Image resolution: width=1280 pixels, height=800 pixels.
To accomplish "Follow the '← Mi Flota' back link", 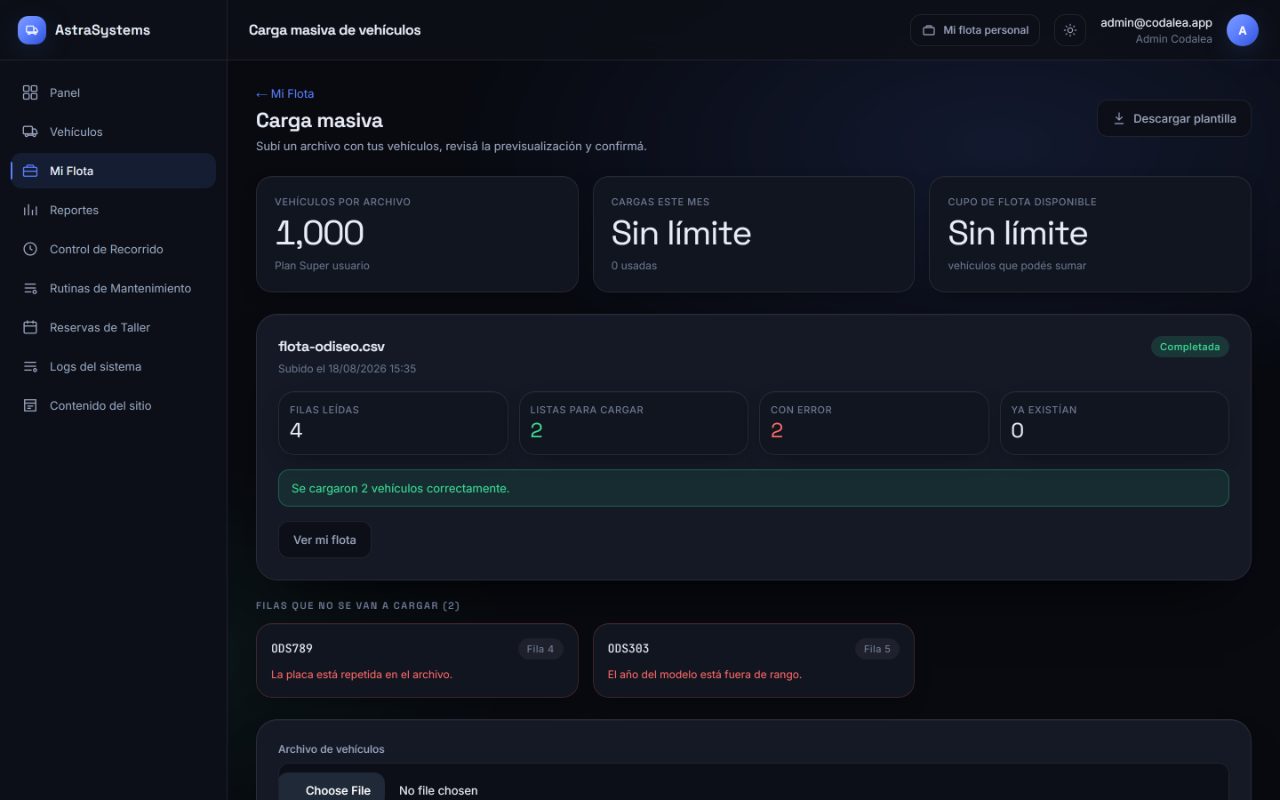I will (x=285, y=93).
